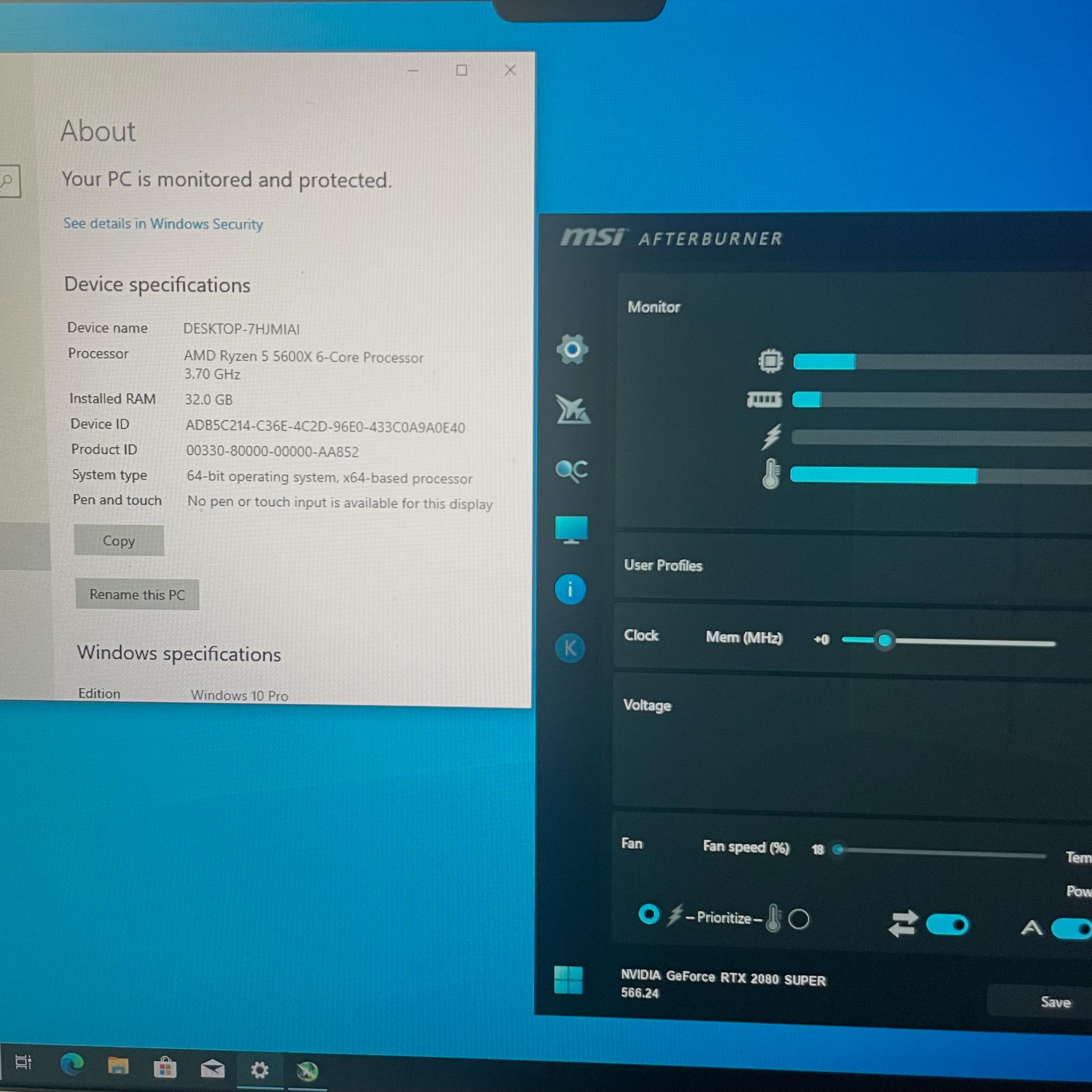Click the Save button in Afterburner
1092x1092 pixels.
coord(1055,1002)
